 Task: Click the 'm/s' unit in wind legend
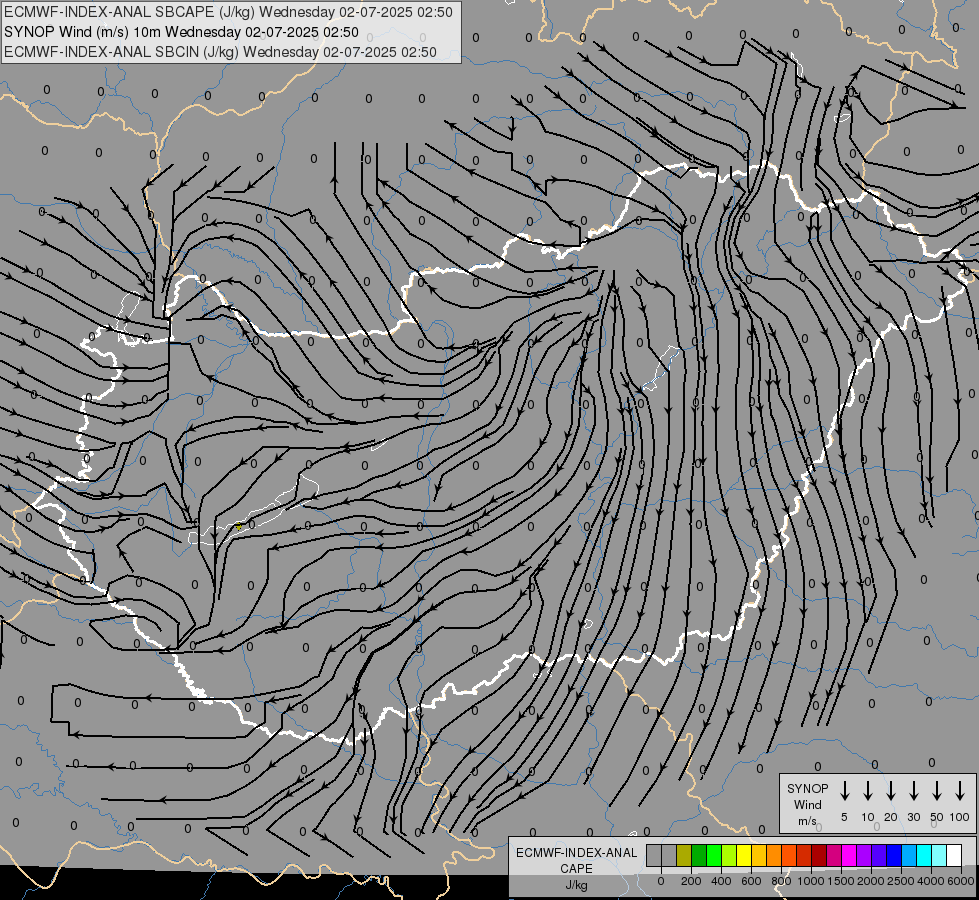tap(807, 821)
